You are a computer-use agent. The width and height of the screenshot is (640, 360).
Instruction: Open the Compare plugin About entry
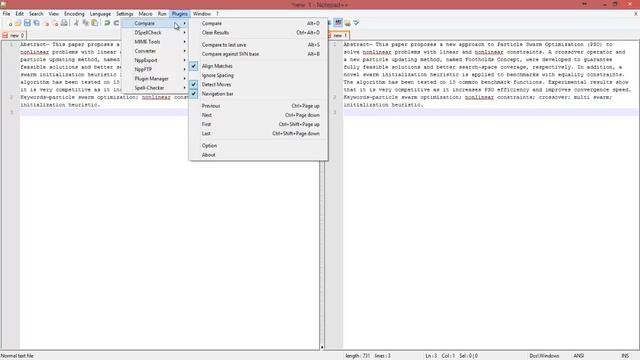click(x=258, y=155)
